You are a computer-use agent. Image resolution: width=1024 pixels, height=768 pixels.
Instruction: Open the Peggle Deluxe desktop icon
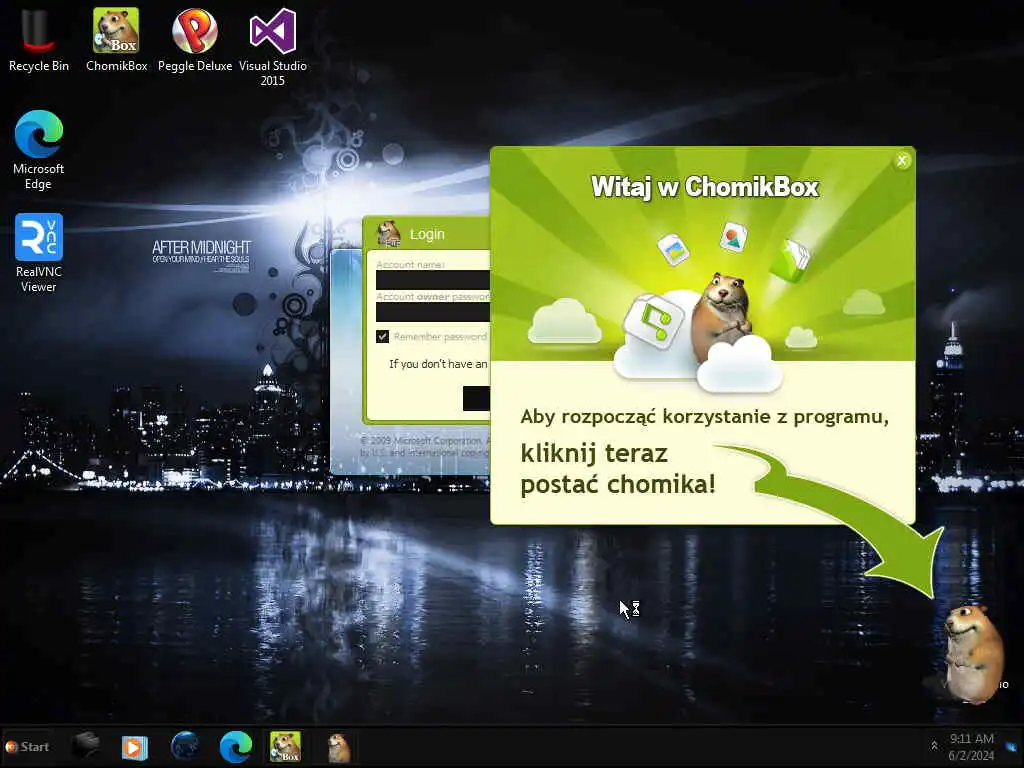pyautogui.click(x=195, y=39)
